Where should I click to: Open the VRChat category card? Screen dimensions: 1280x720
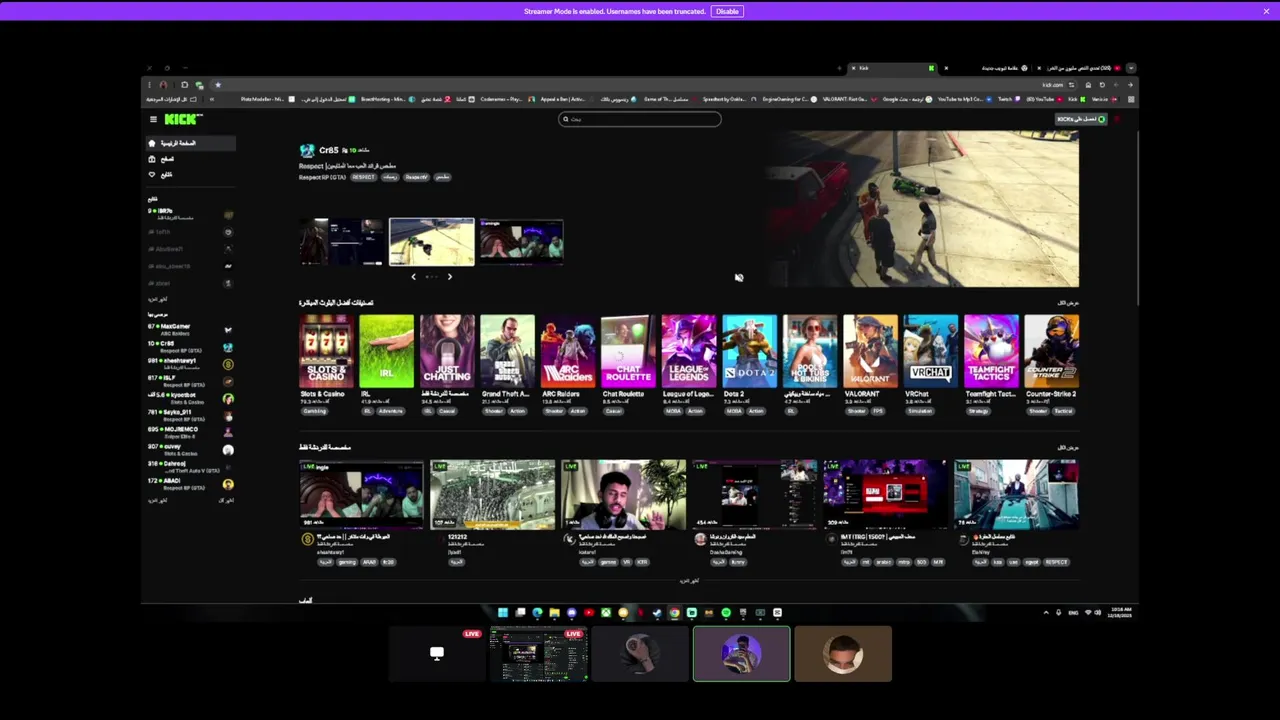930,350
